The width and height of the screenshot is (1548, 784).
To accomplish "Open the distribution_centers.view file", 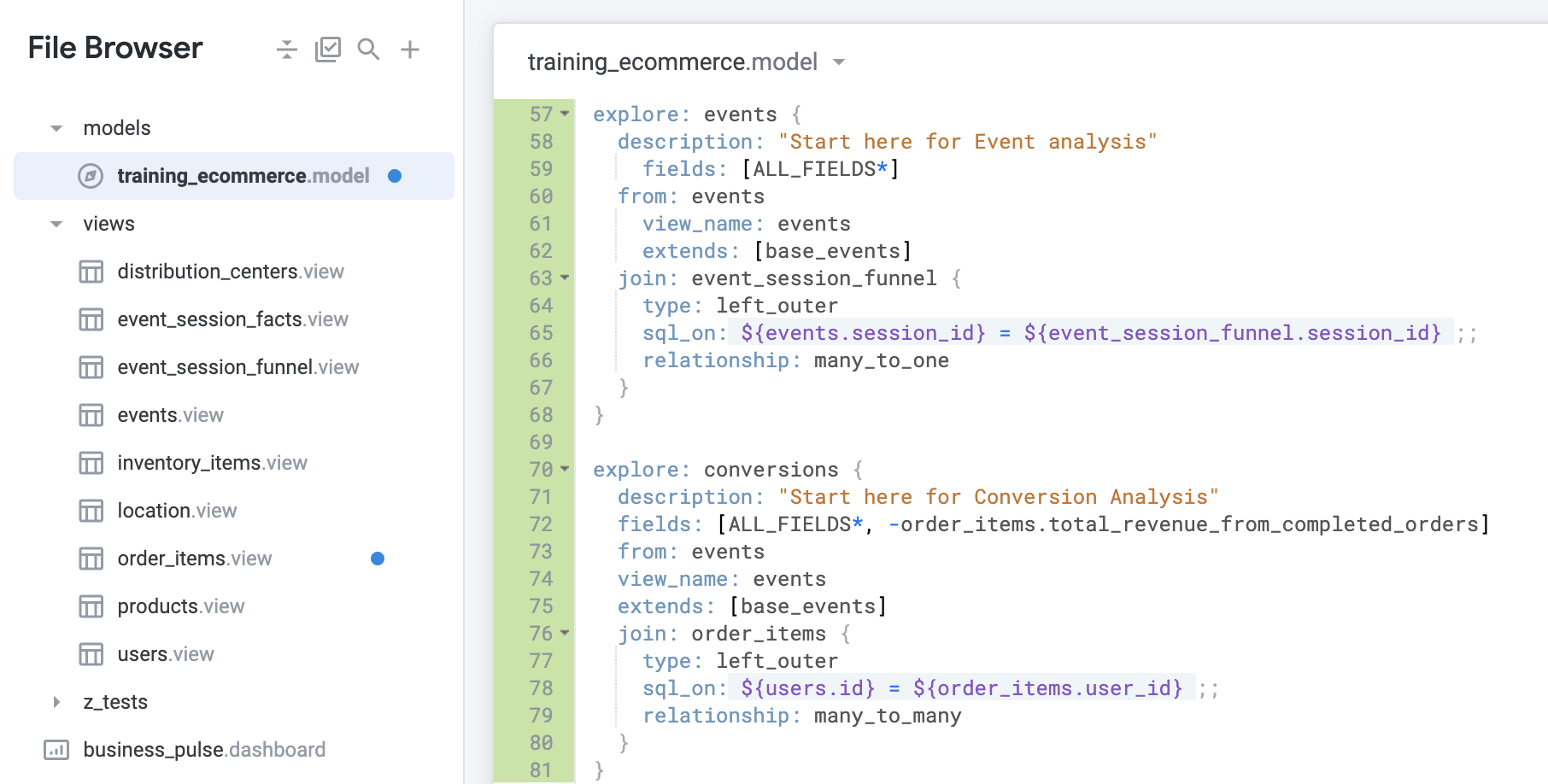I will [x=231, y=271].
